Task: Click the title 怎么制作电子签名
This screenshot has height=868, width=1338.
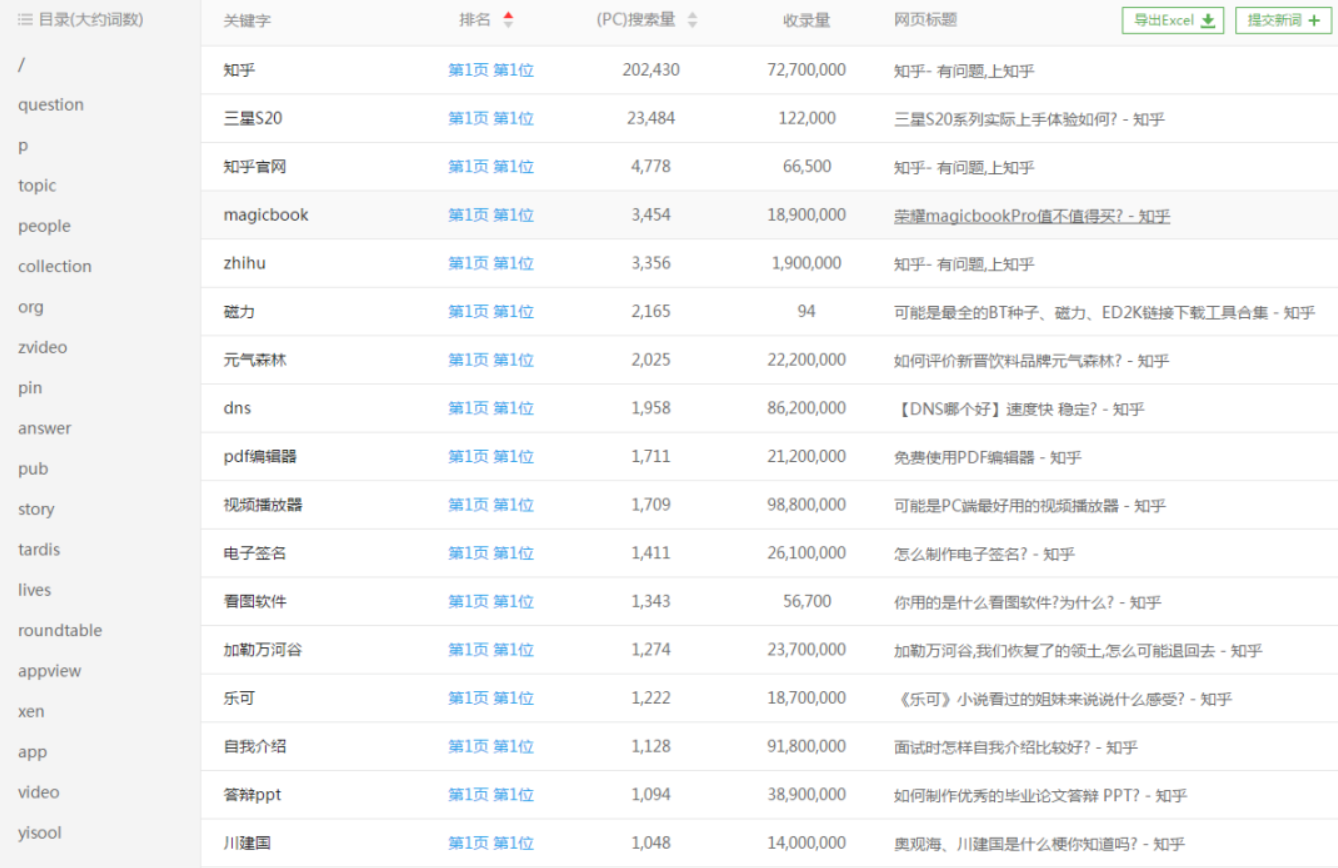Action: tap(984, 554)
